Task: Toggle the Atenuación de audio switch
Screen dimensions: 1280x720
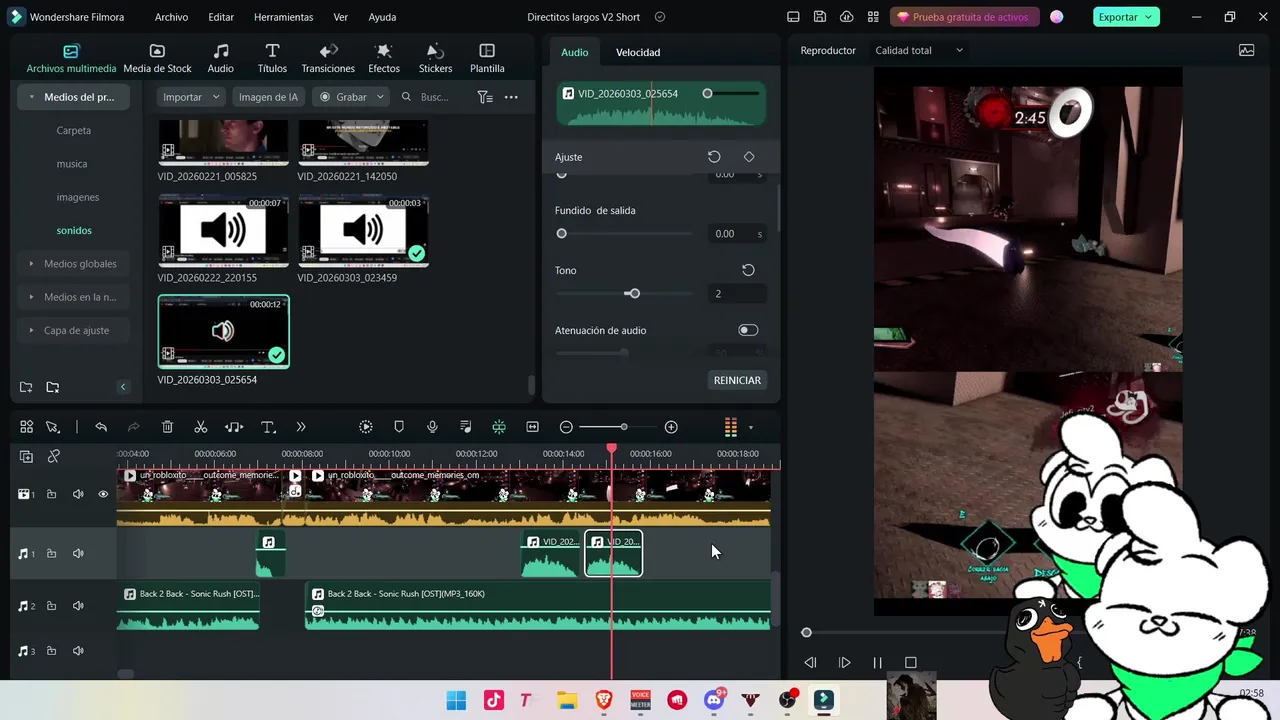Action: click(x=748, y=330)
